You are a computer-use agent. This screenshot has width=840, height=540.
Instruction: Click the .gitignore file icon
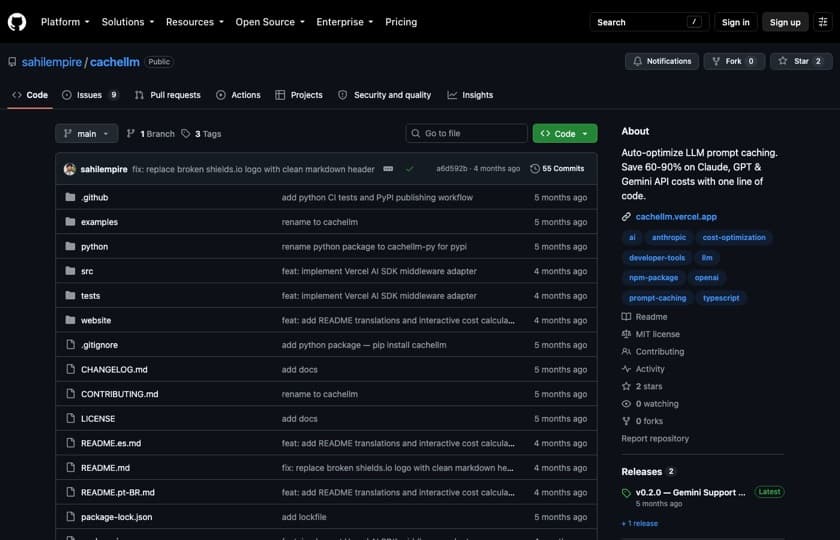[x=70, y=344]
